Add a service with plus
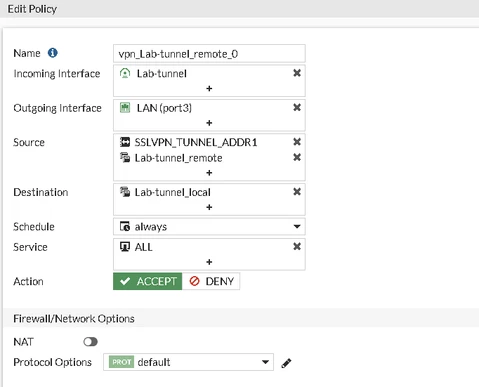The width and height of the screenshot is (479, 387). tap(209, 262)
